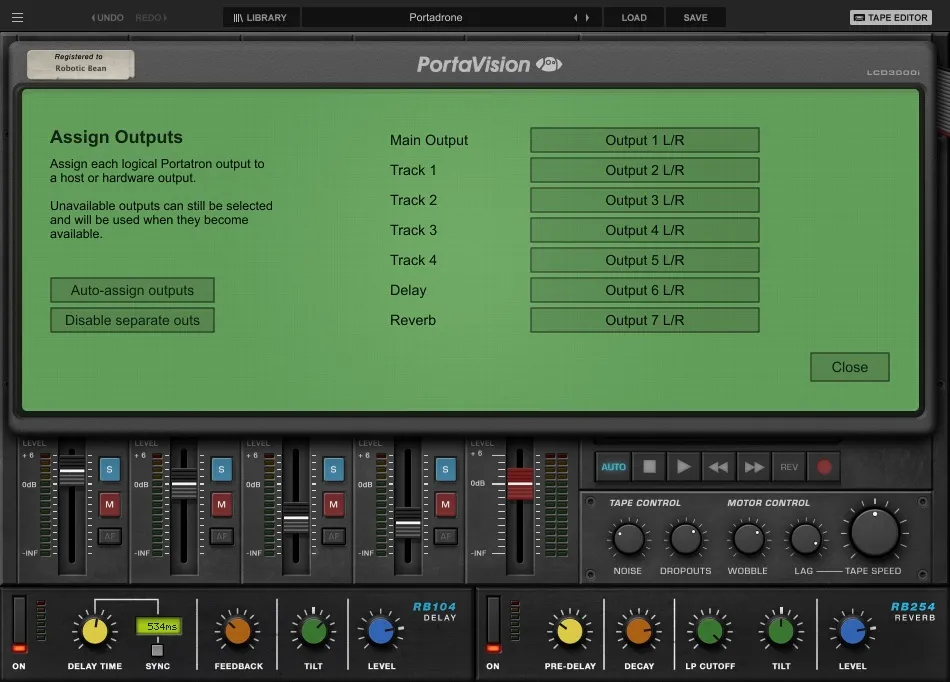Click the Undo button

(x=107, y=18)
